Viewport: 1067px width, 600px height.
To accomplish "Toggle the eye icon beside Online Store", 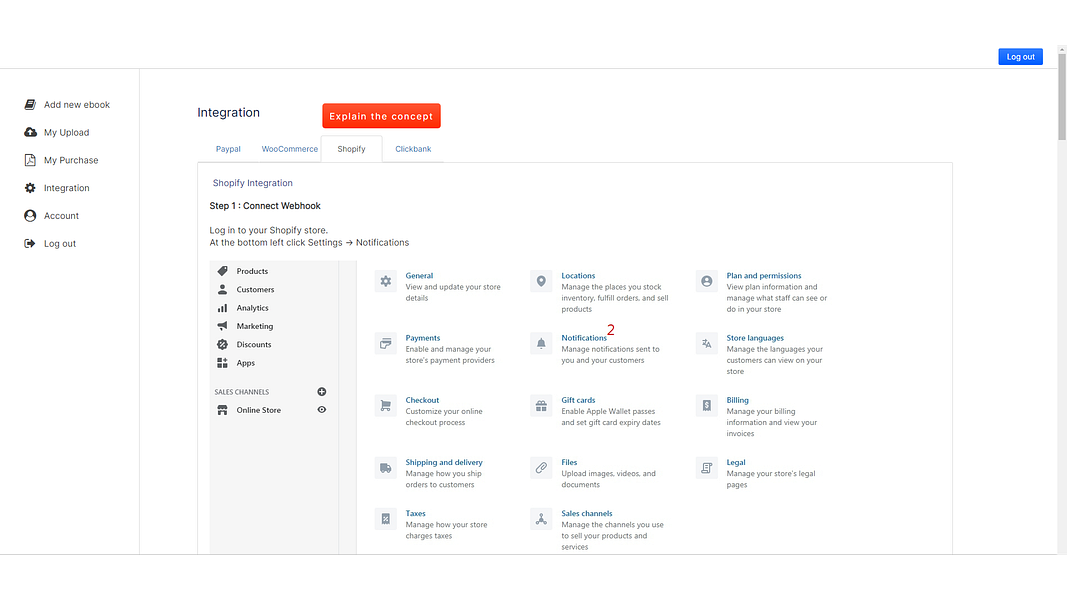I will (322, 410).
